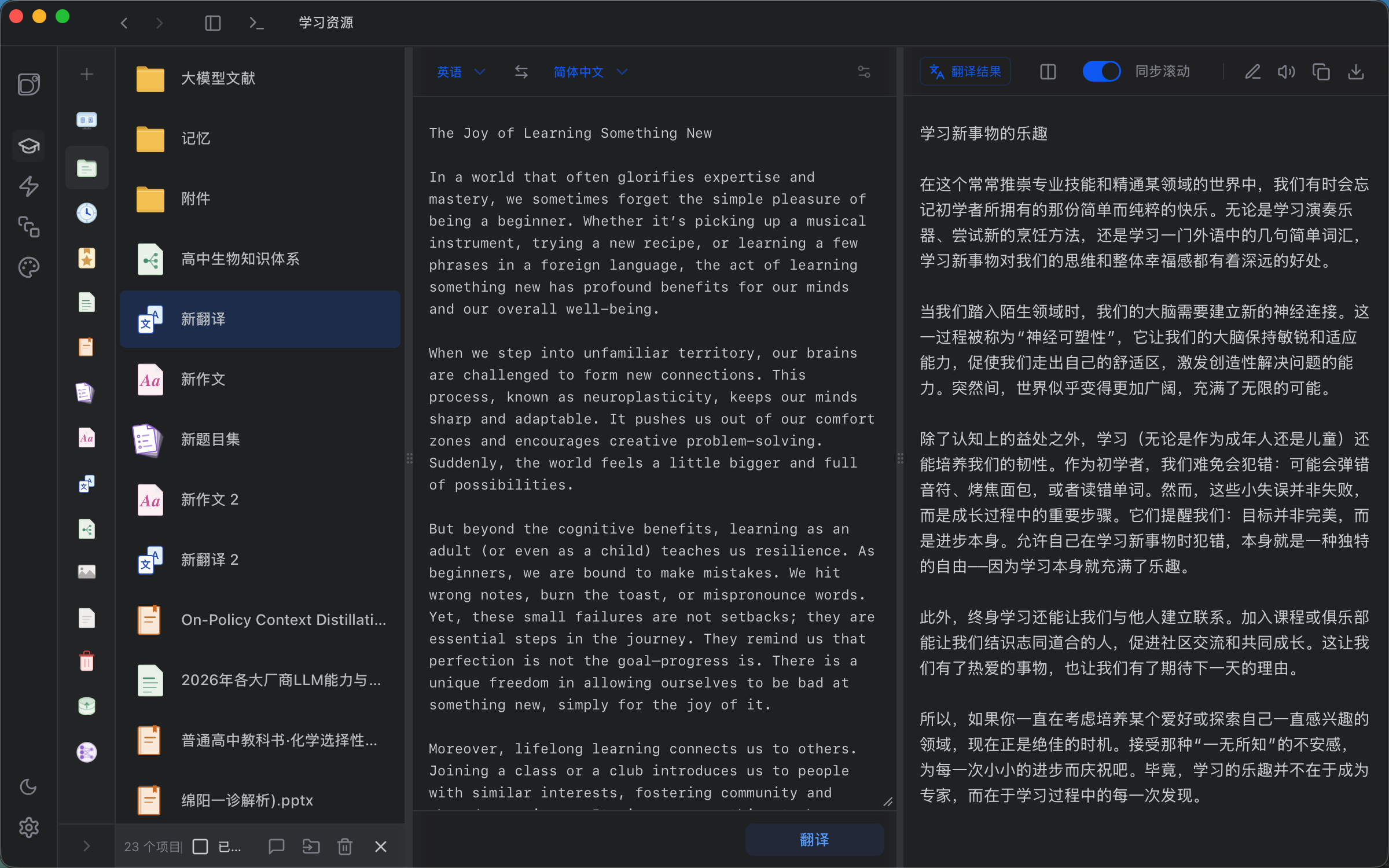
Task: Close the selection bar with X
Action: pos(380,847)
